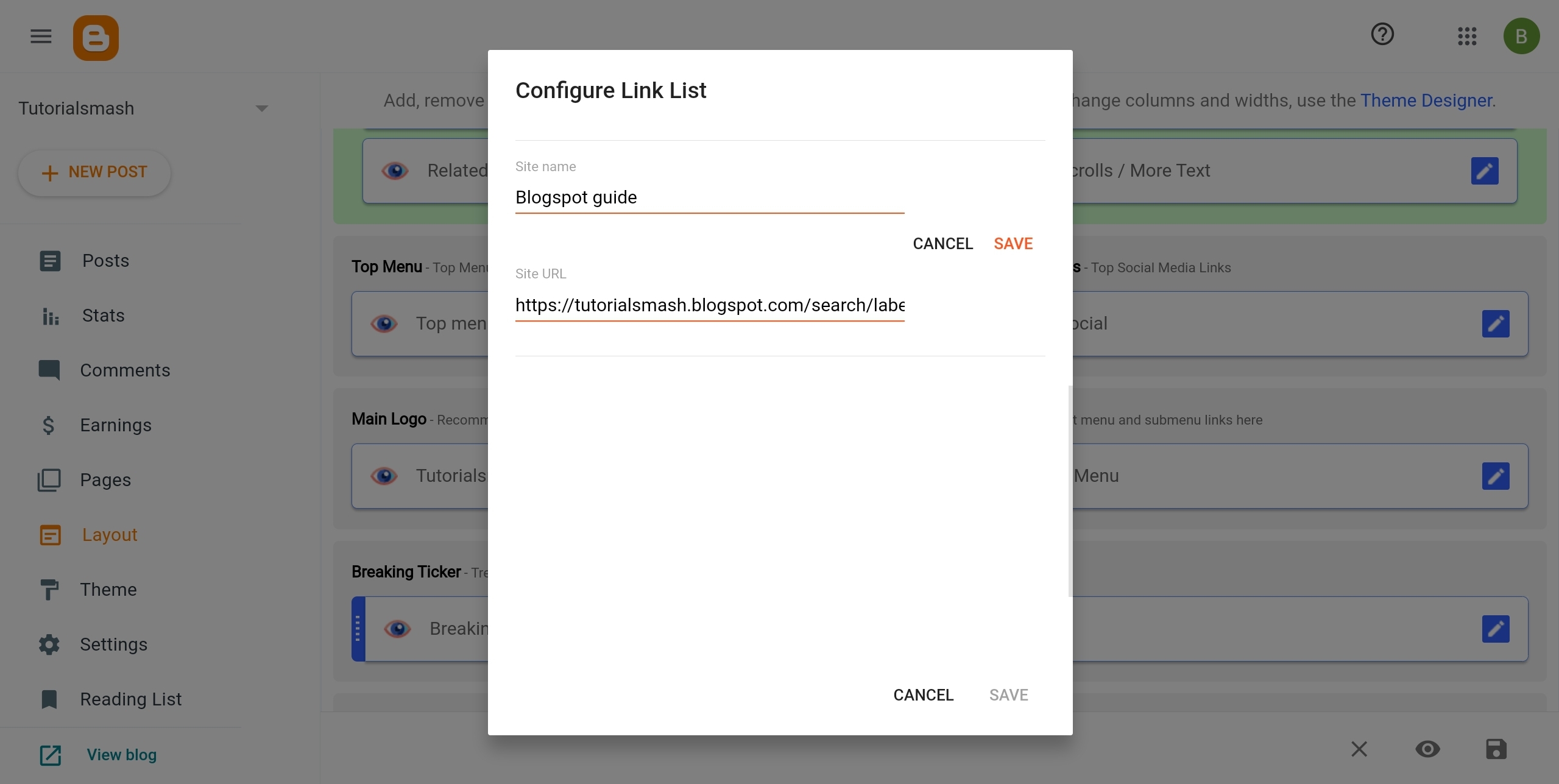Click CANCEL at the dialog bottom
This screenshot has width=1559, height=784.
pos(923,695)
